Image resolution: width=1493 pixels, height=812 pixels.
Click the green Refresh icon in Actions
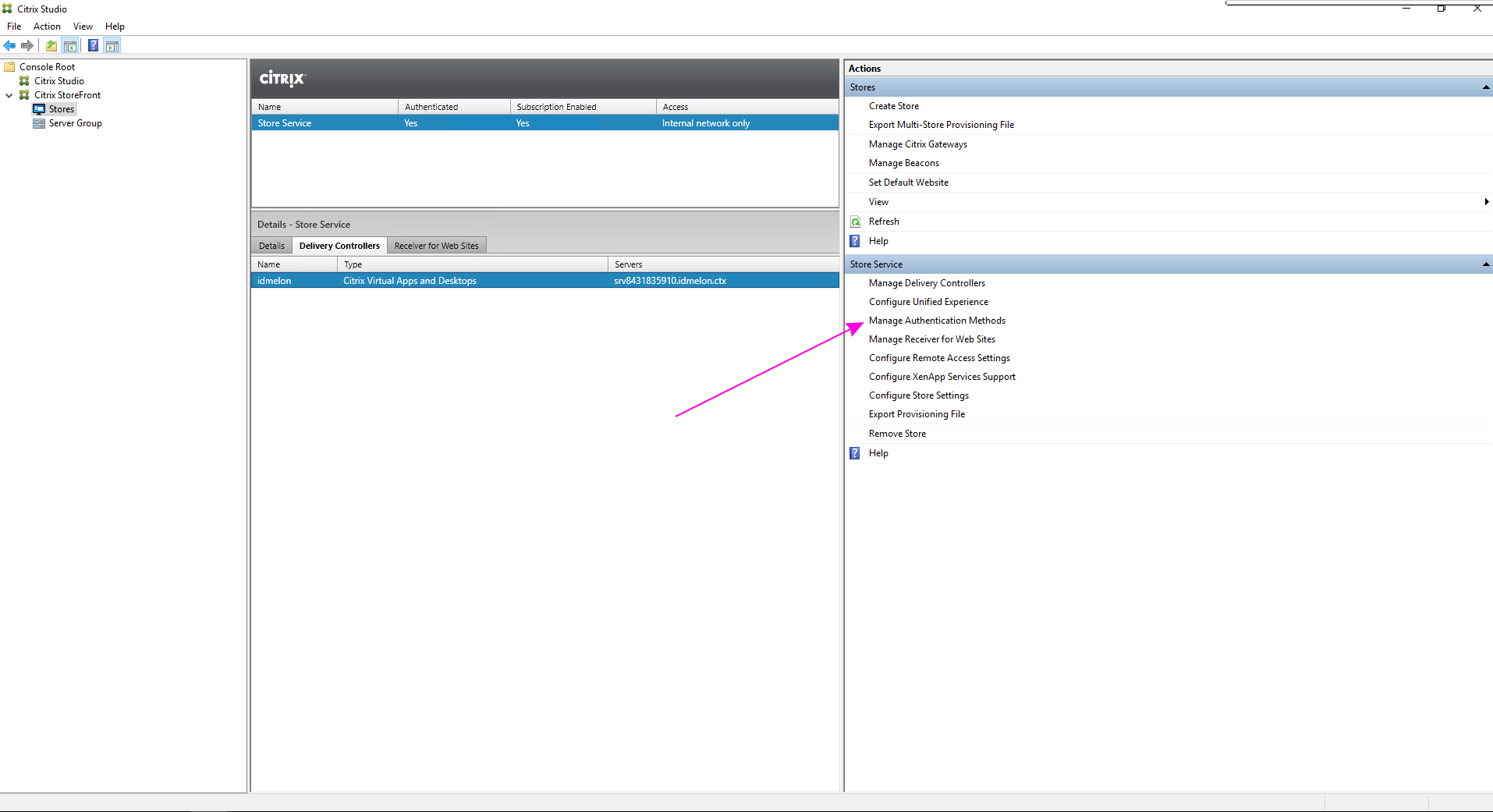856,222
